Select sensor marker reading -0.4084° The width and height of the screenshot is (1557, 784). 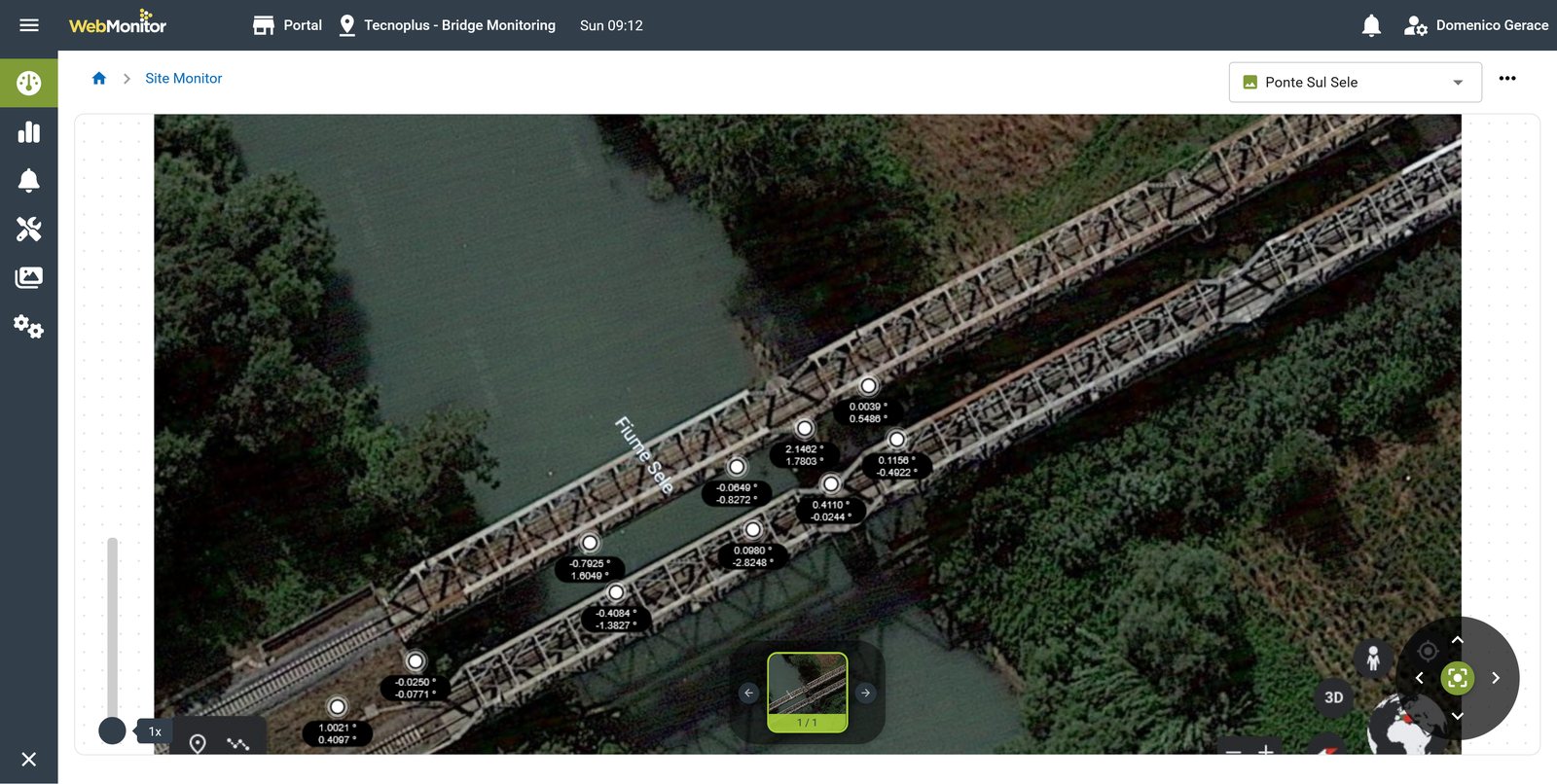pyautogui.click(x=615, y=592)
